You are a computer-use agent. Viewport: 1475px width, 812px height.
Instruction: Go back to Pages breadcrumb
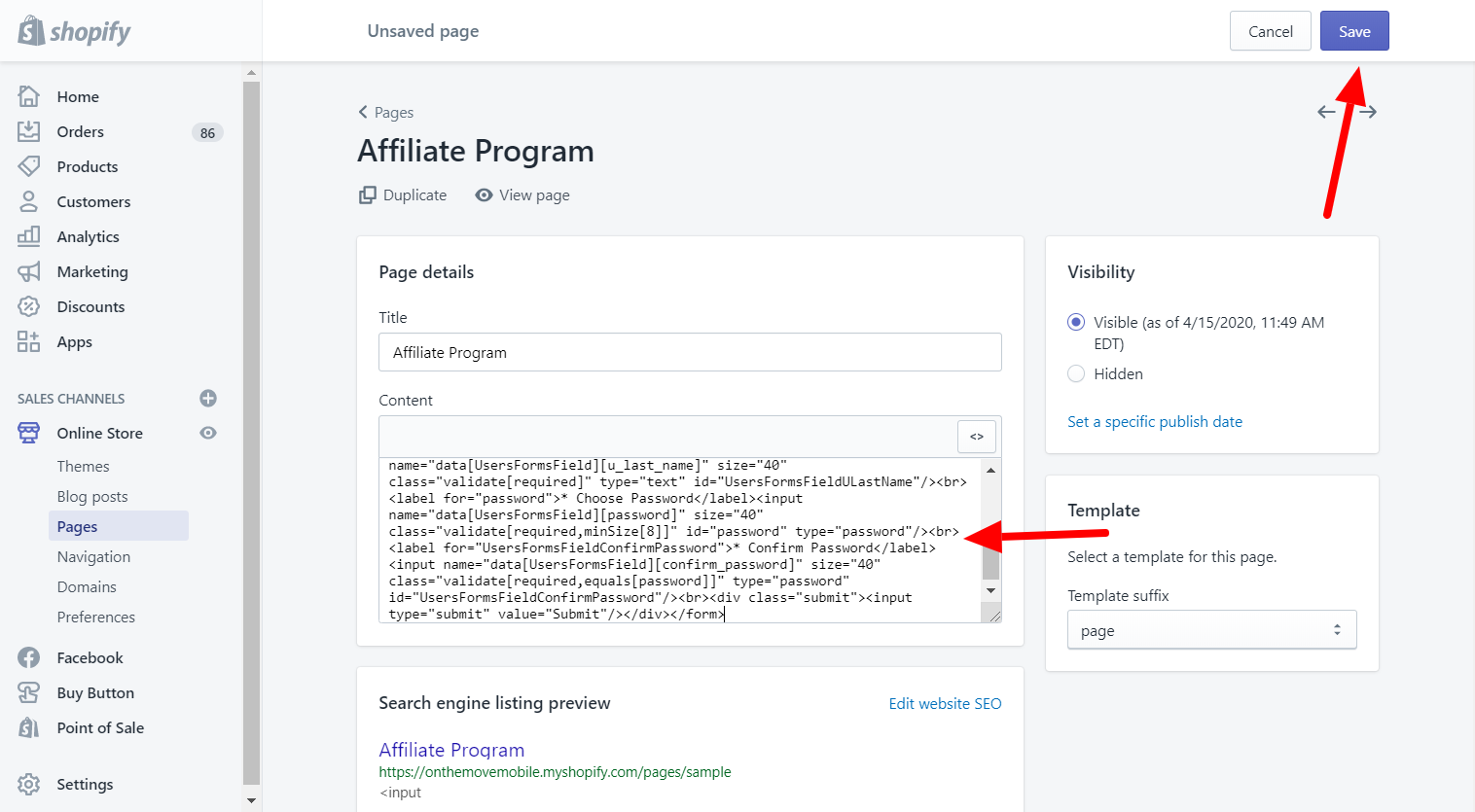[386, 112]
